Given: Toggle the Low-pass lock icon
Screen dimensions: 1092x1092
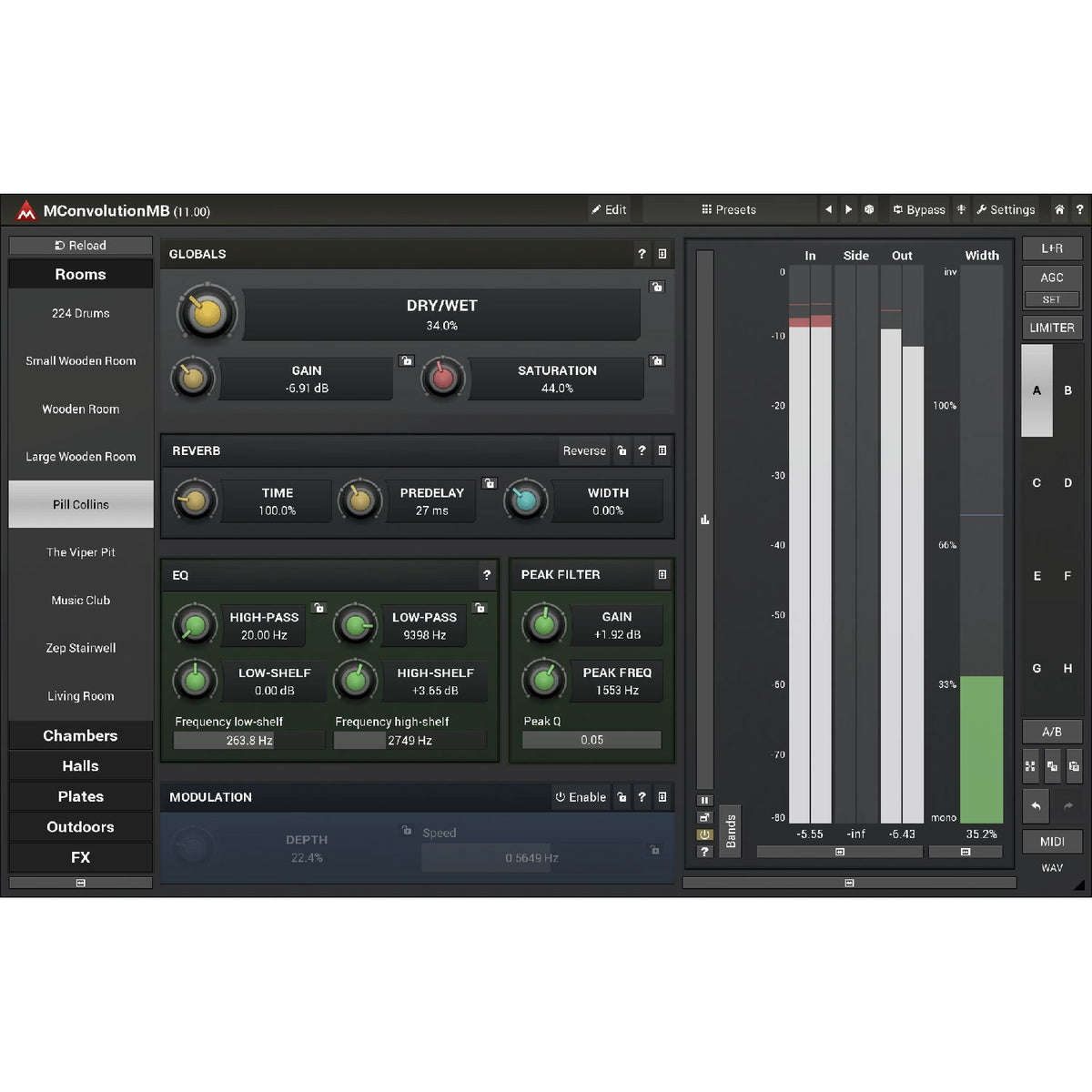Looking at the screenshot, I should tap(480, 608).
